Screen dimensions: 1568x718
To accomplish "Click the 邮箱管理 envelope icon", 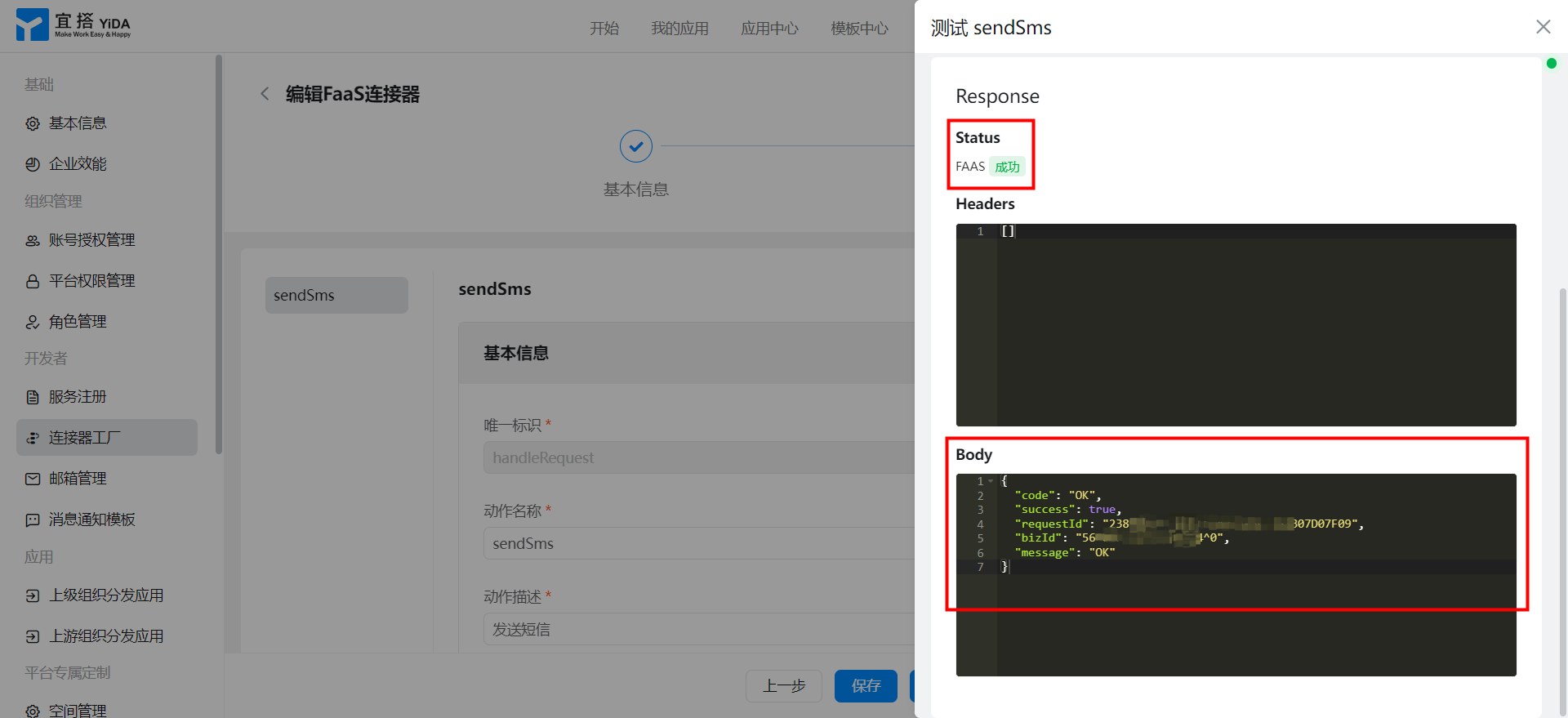I will [x=33, y=479].
